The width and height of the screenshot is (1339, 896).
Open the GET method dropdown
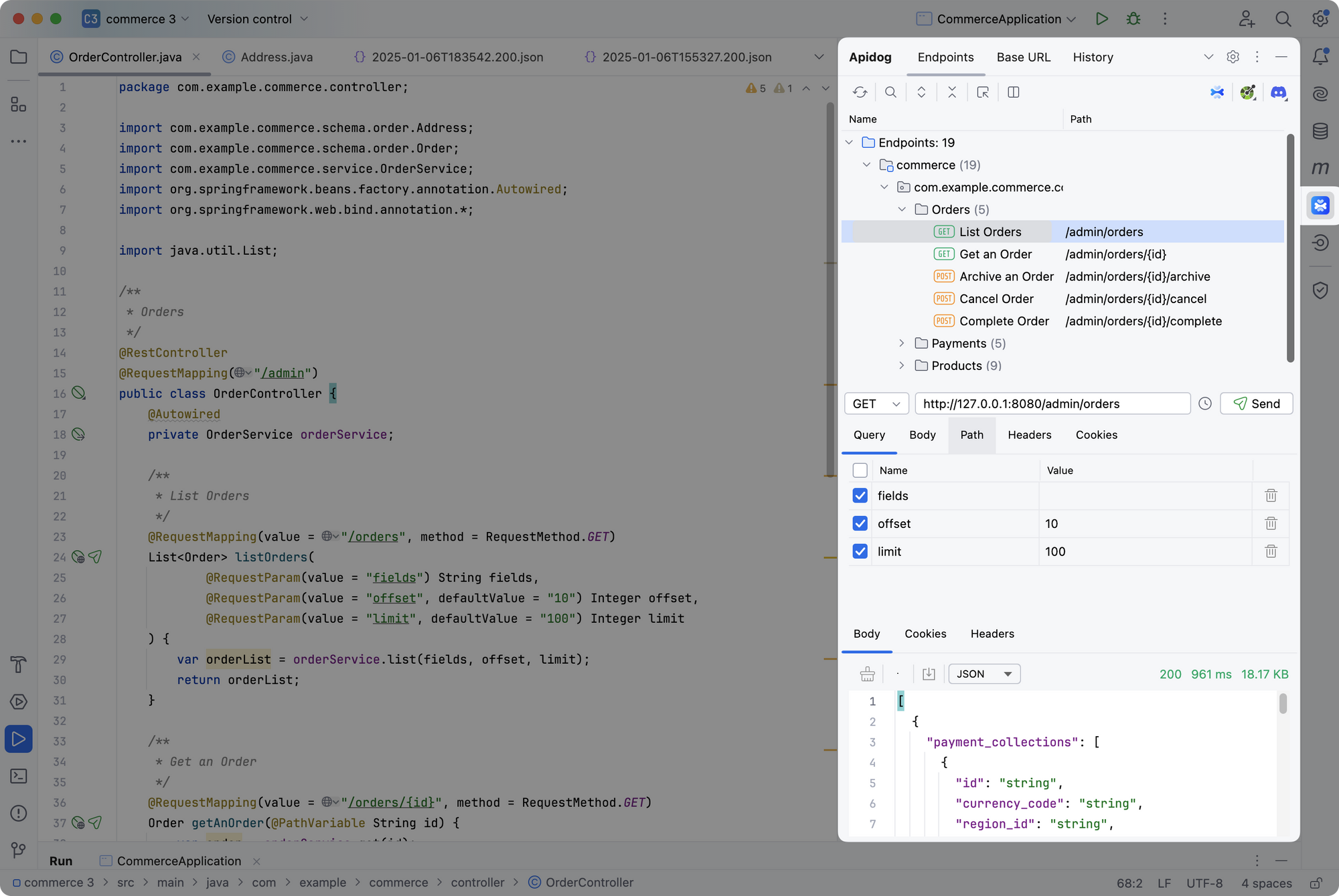coord(876,404)
